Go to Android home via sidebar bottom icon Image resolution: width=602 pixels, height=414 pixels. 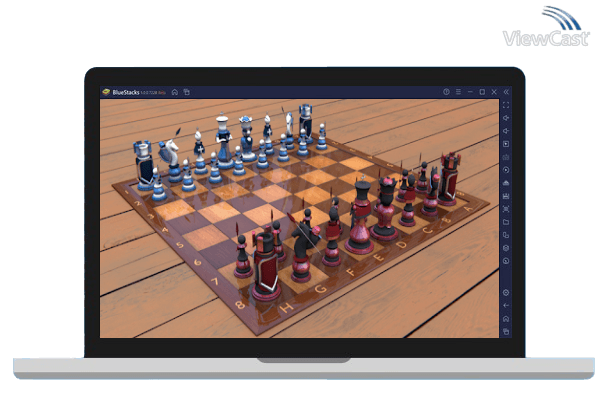click(506, 319)
